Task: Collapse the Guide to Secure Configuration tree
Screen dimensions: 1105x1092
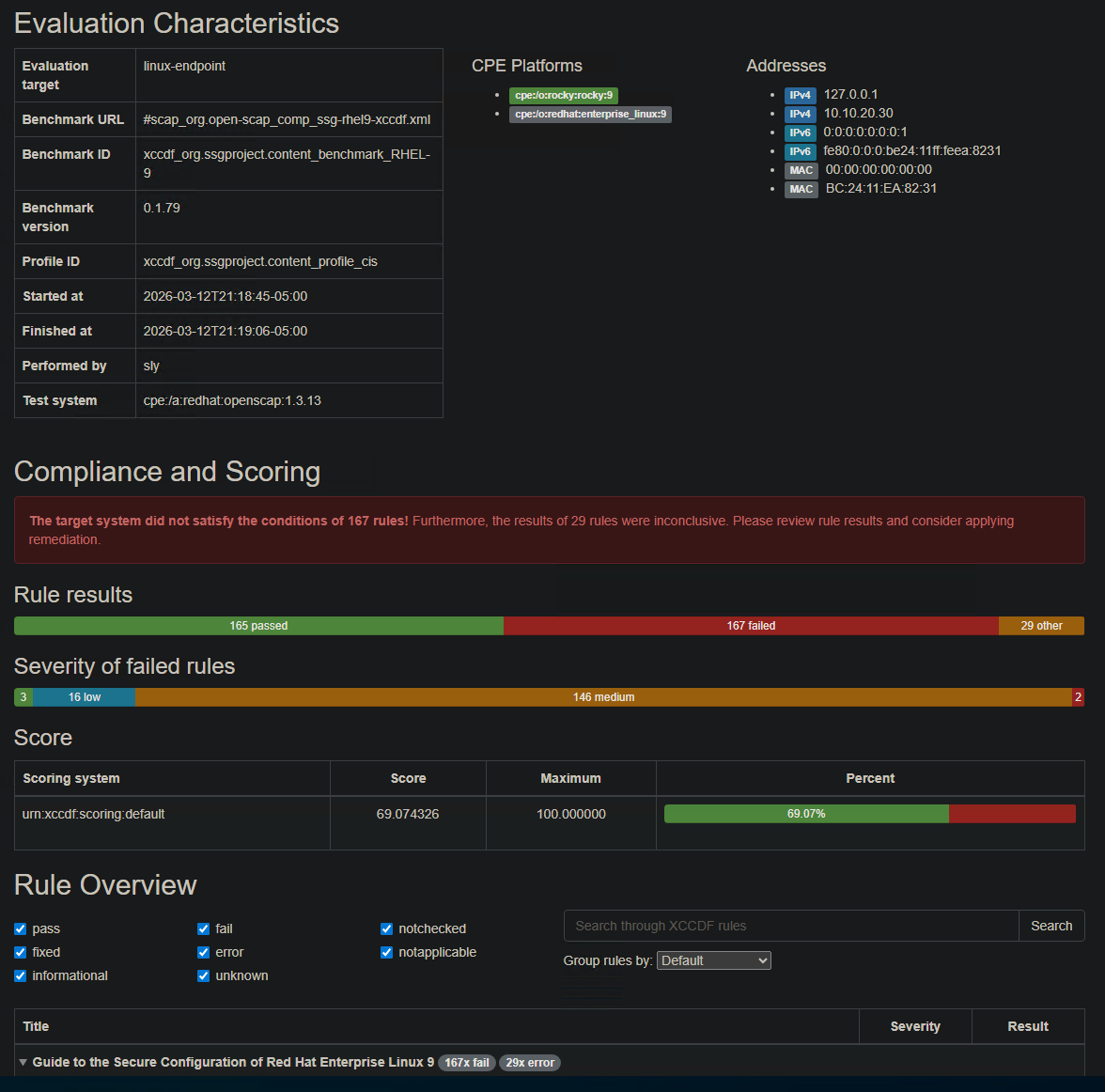Action: tap(22, 1062)
